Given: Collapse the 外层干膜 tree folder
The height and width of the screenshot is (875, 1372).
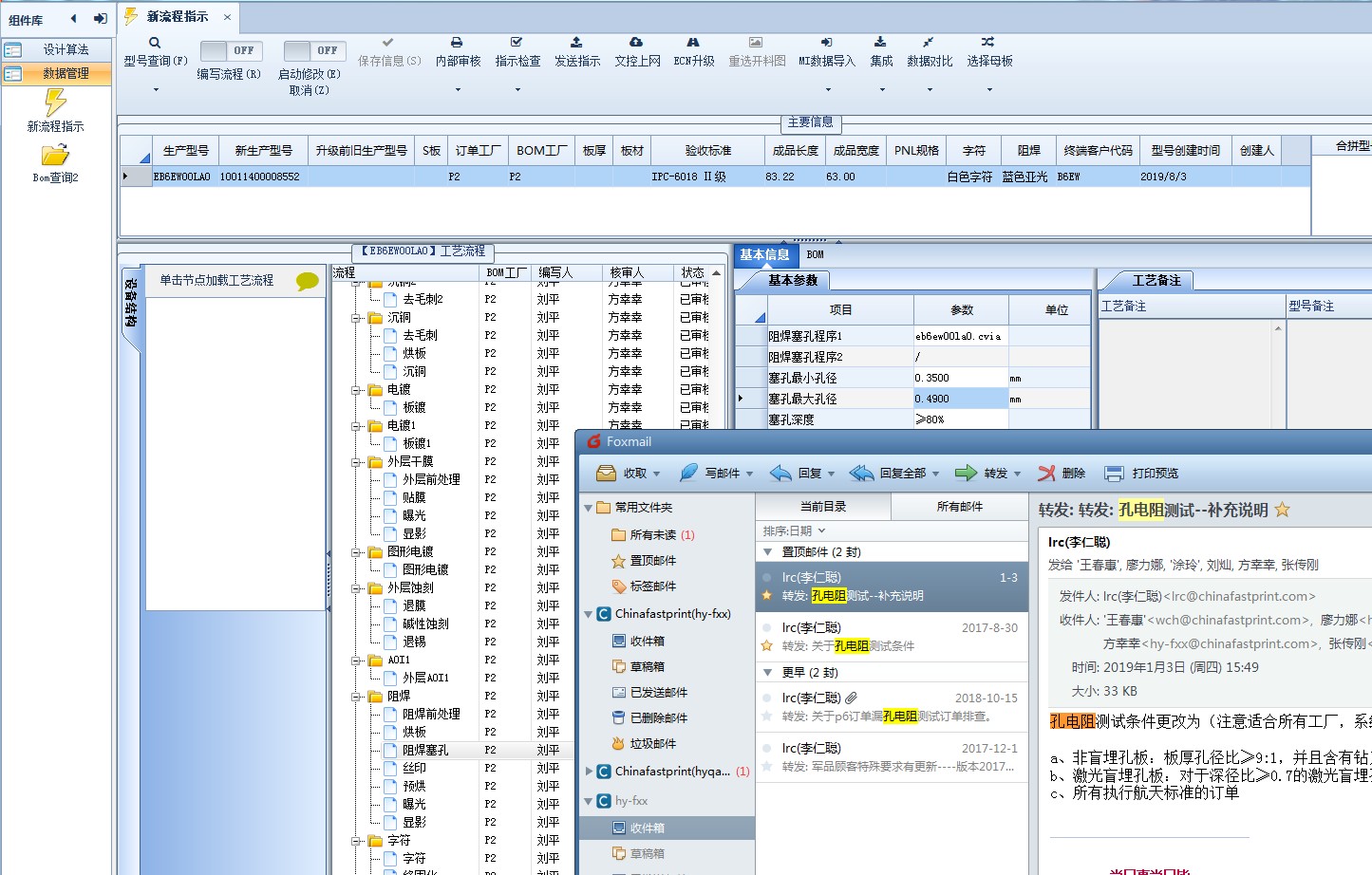Looking at the screenshot, I should 357,462.
